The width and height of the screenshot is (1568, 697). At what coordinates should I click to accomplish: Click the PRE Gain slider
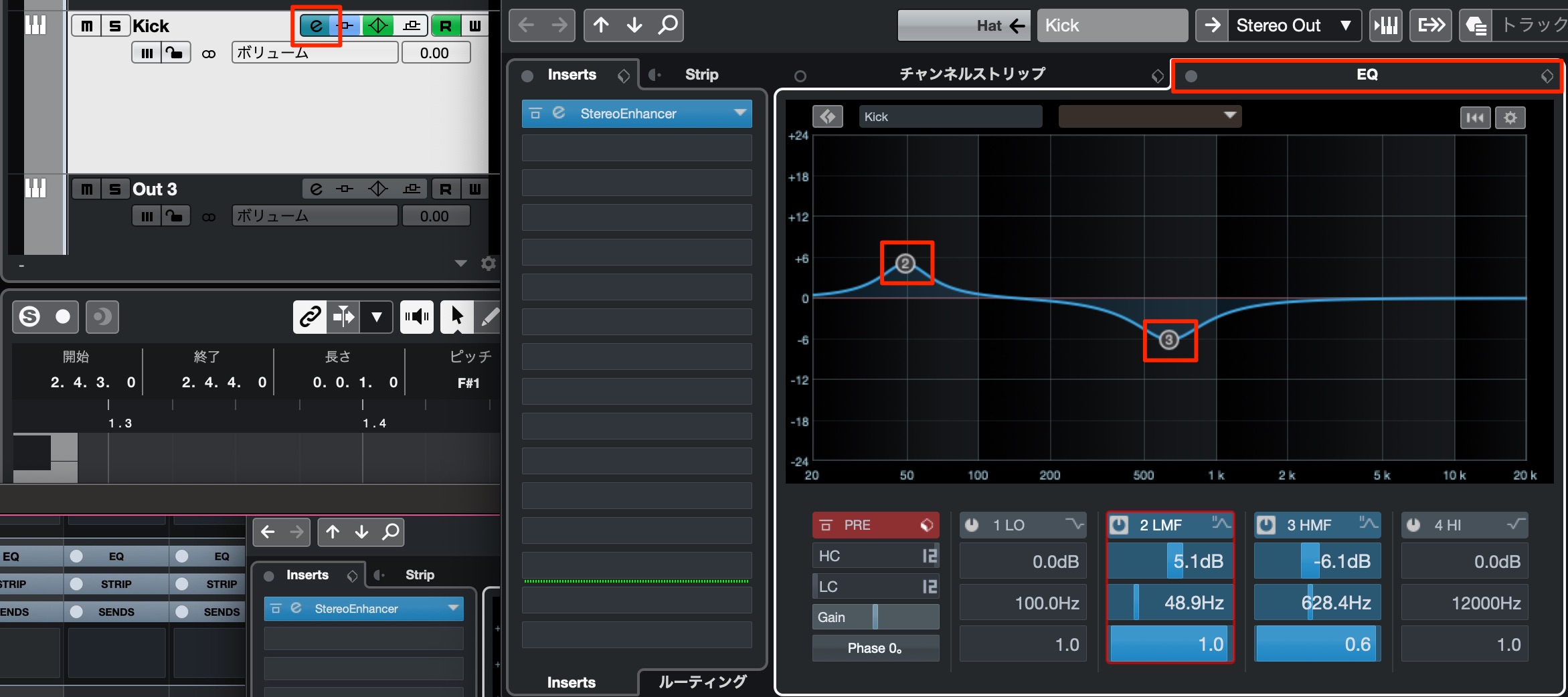click(875, 617)
